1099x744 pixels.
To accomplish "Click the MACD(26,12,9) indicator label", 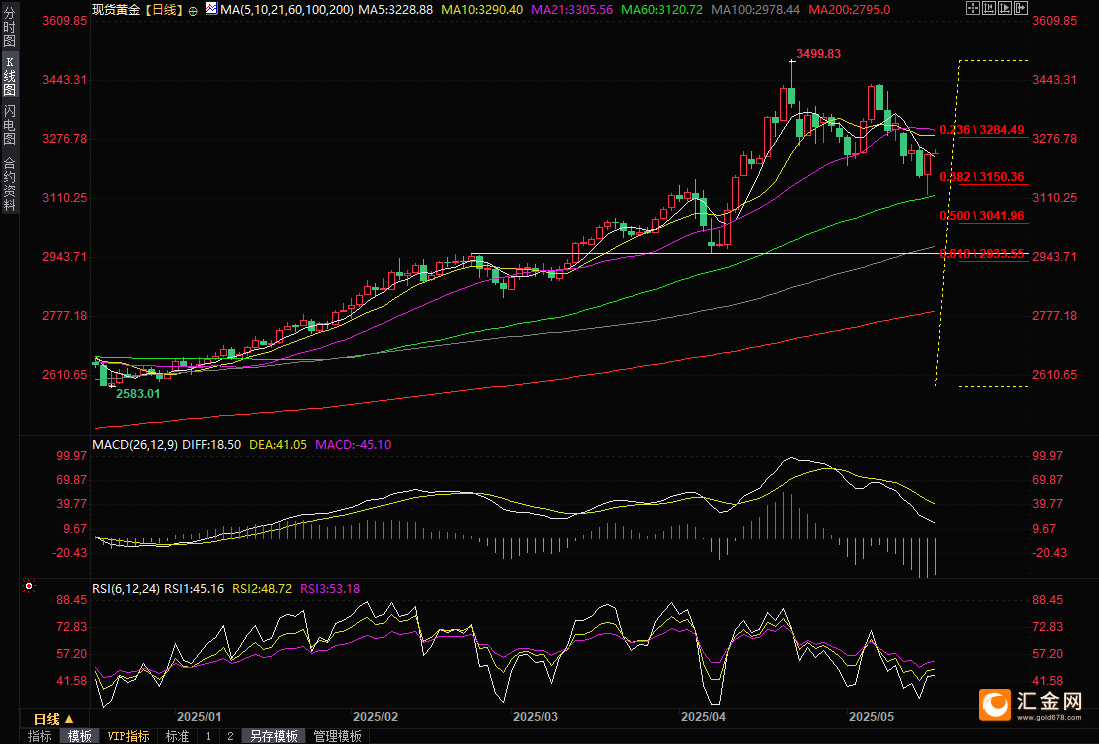I will [131, 444].
